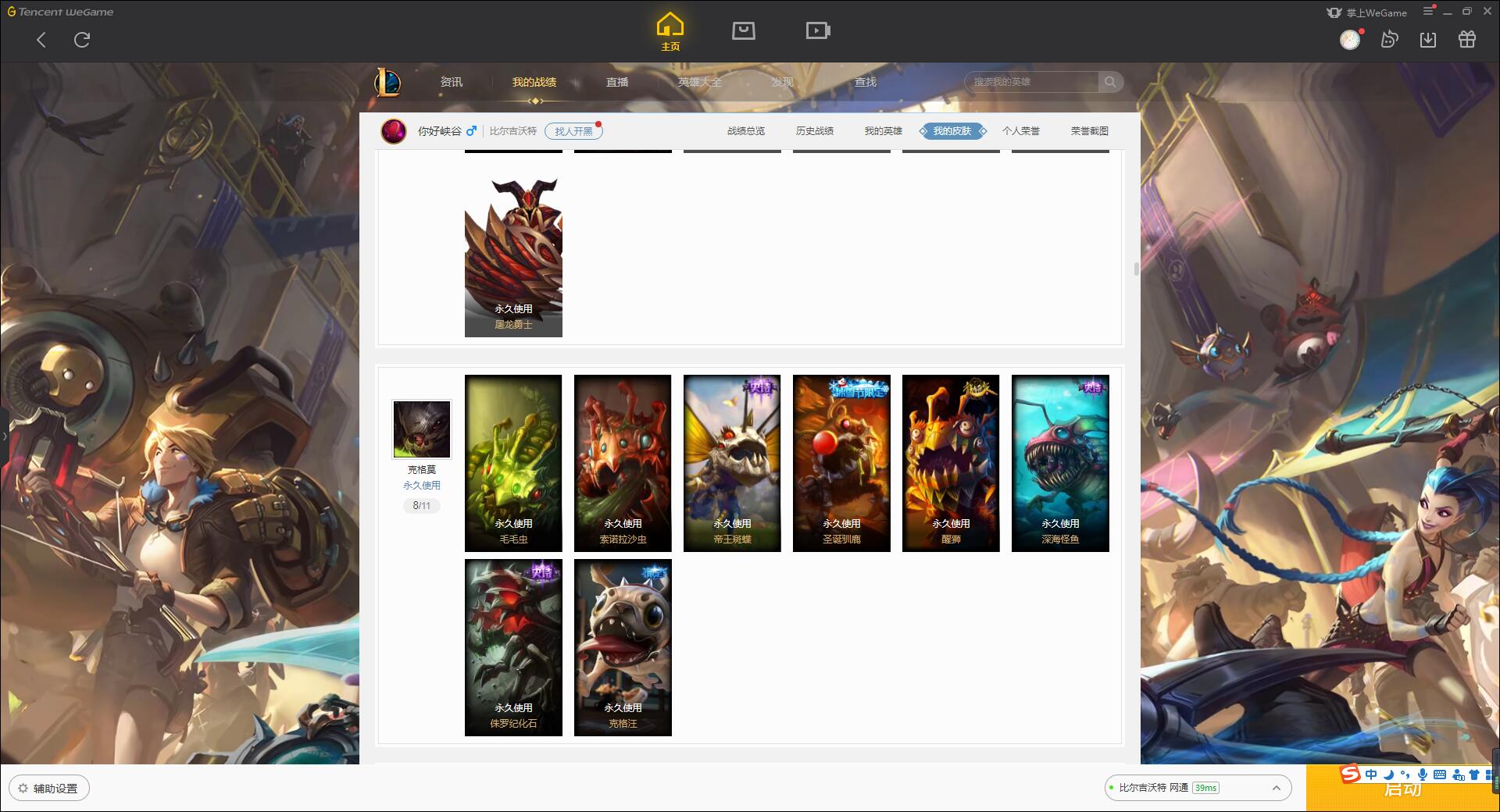Open the 掌上WeGame link
This screenshot has width=1500, height=812.
(1366, 12)
